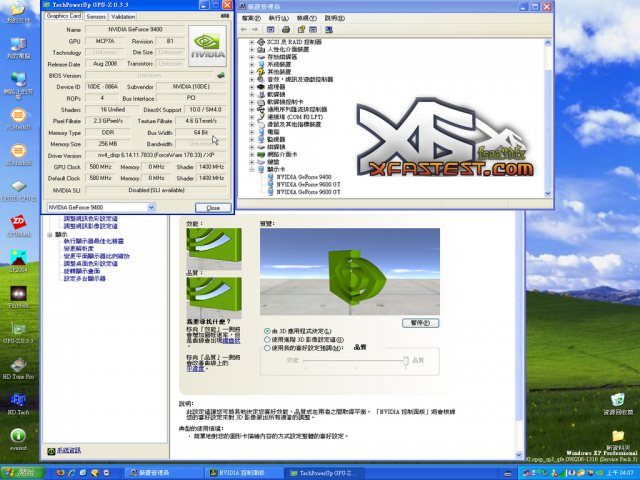Click the performance-quality slider handle
Image resolution: width=640 pixels, height=480 pixels.
click(405, 360)
